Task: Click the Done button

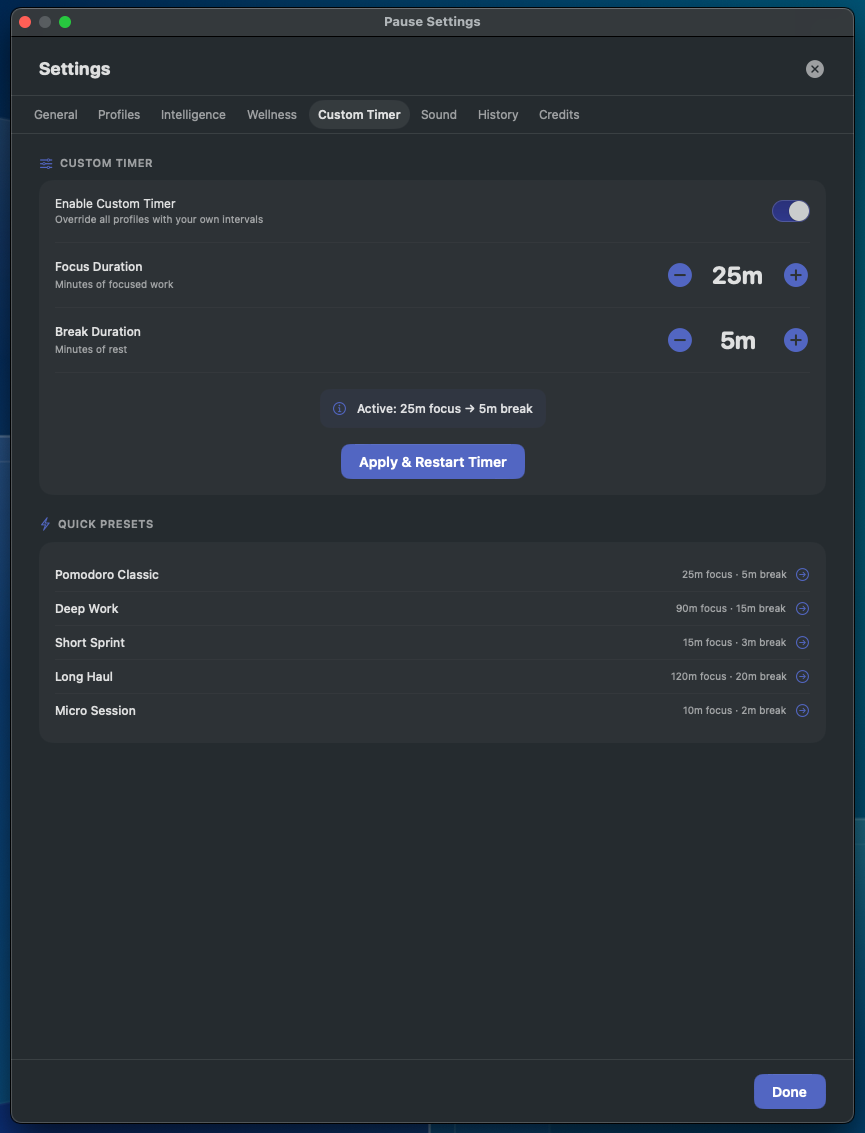Action: [789, 1092]
